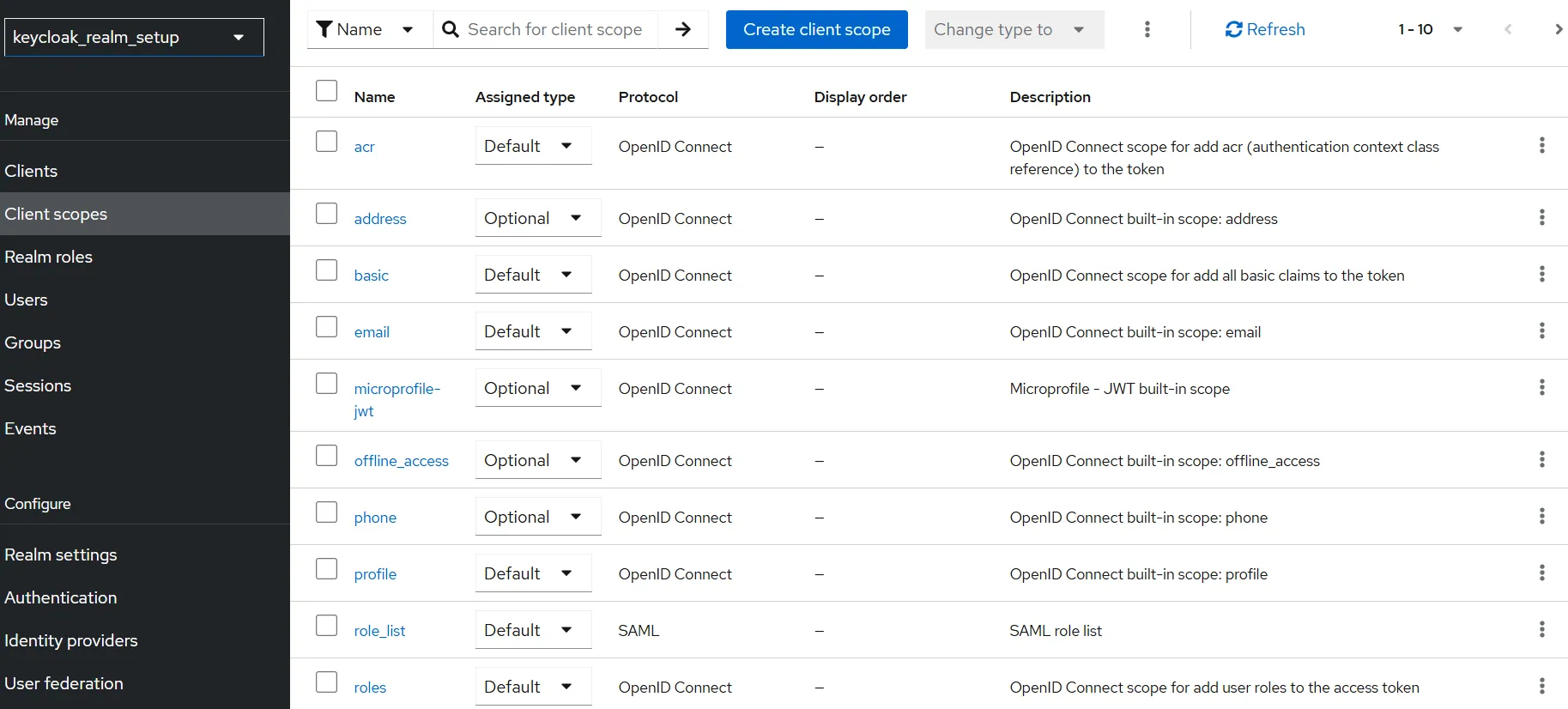Open the realm selector keycloak_realm_setup dropdown

pyautogui.click(x=134, y=37)
